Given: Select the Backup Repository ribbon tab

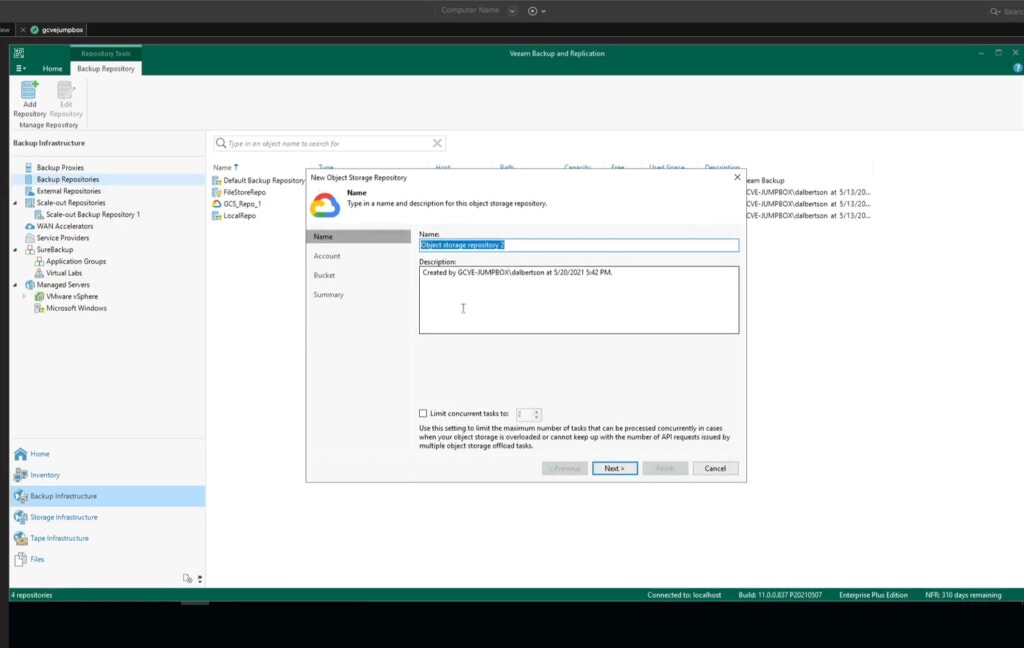Looking at the screenshot, I should pos(106,69).
